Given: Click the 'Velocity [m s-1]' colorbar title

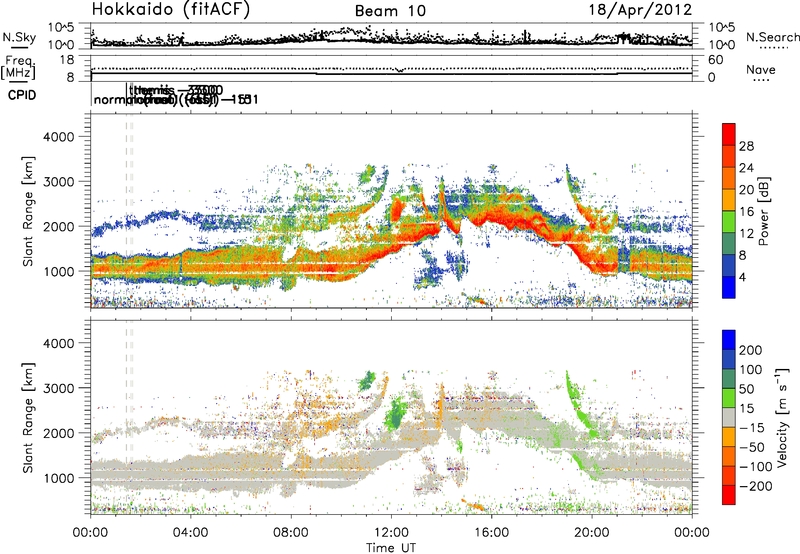Looking at the screenshot, I should click(782, 417).
